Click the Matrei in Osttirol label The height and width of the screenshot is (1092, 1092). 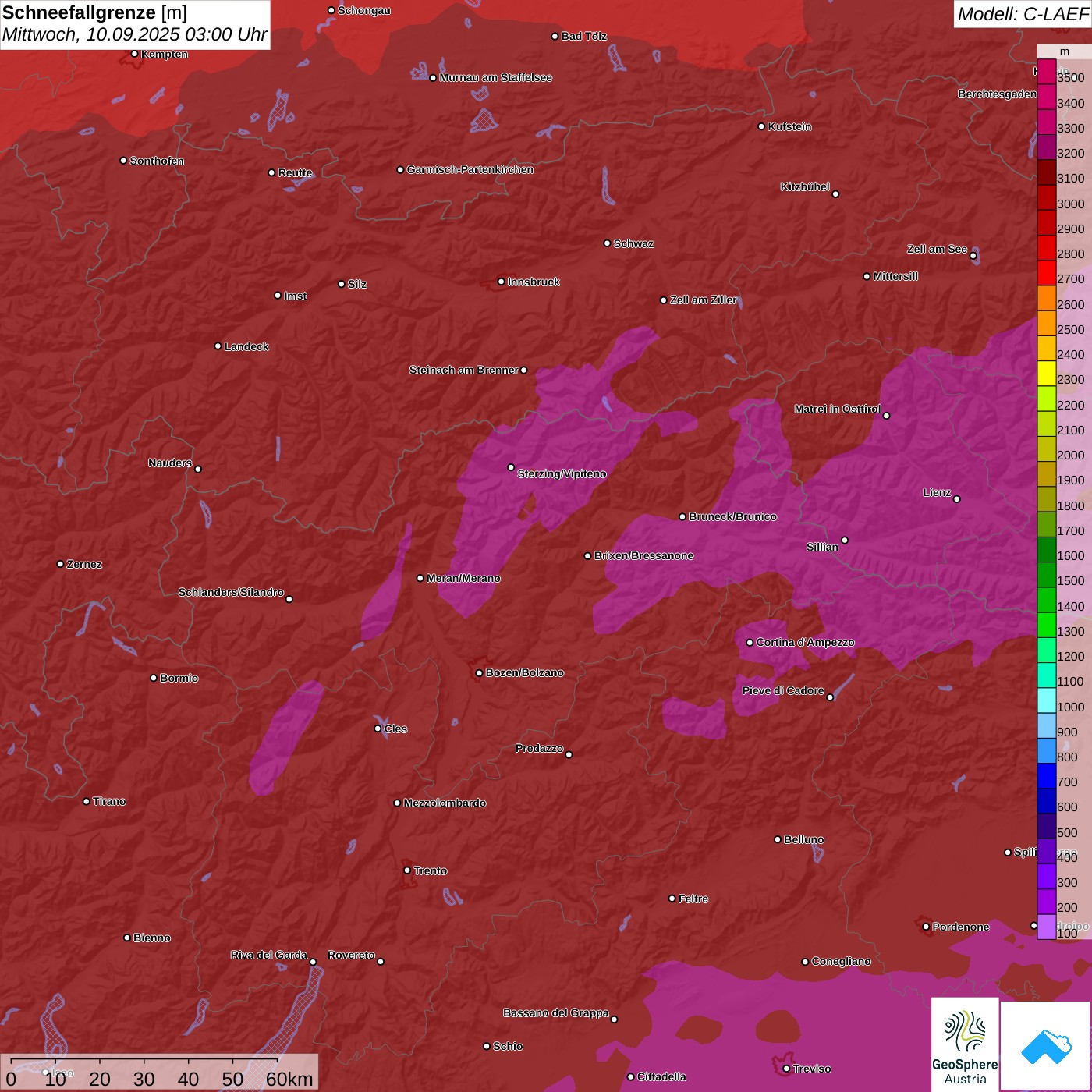(x=838, y=409)
